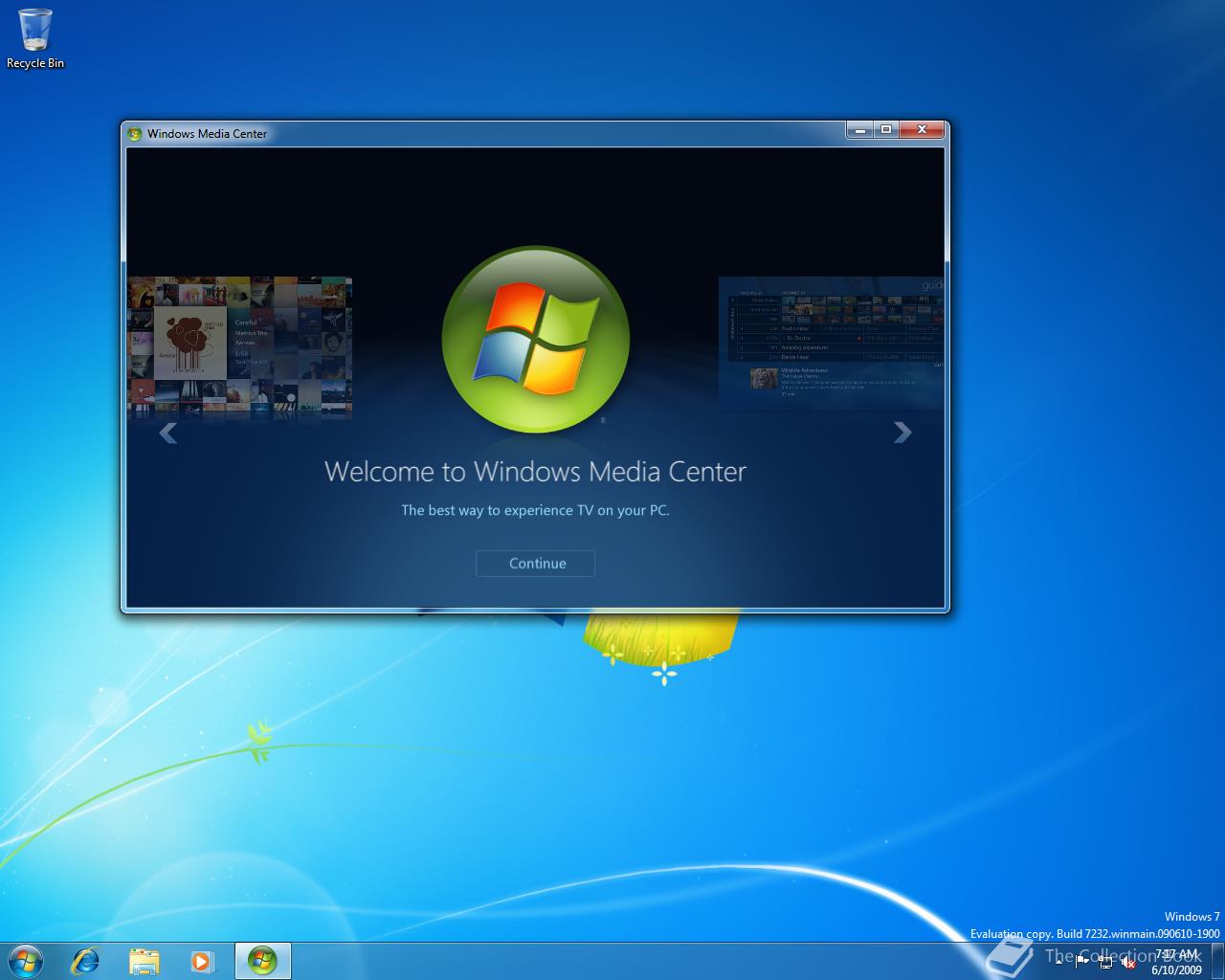Open the Windows Start menu orb
This screenshot has width=1225, height=980.
pyautogui.click(x=26, y=960)
